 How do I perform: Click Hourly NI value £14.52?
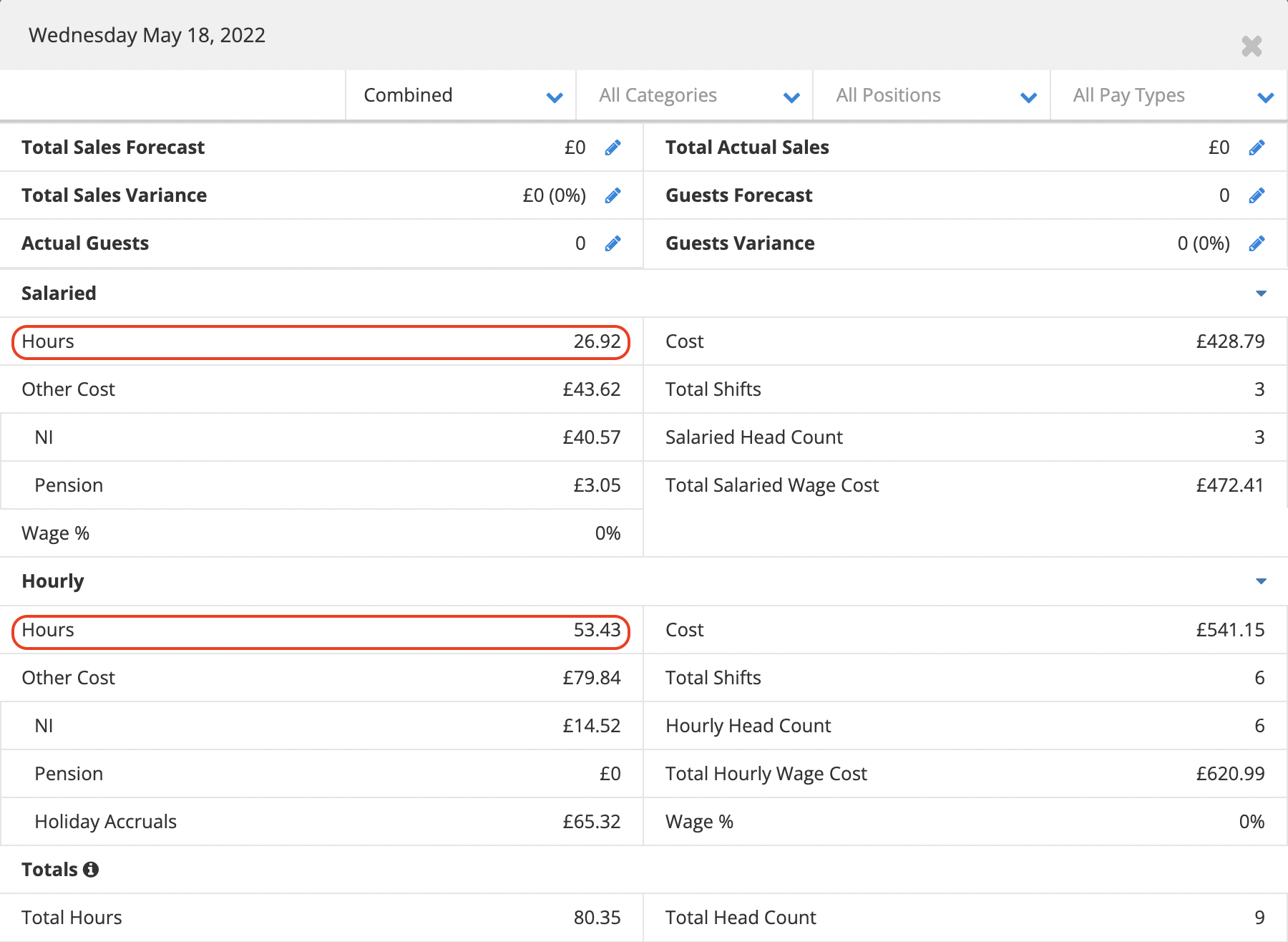click(x=591, y=726)
